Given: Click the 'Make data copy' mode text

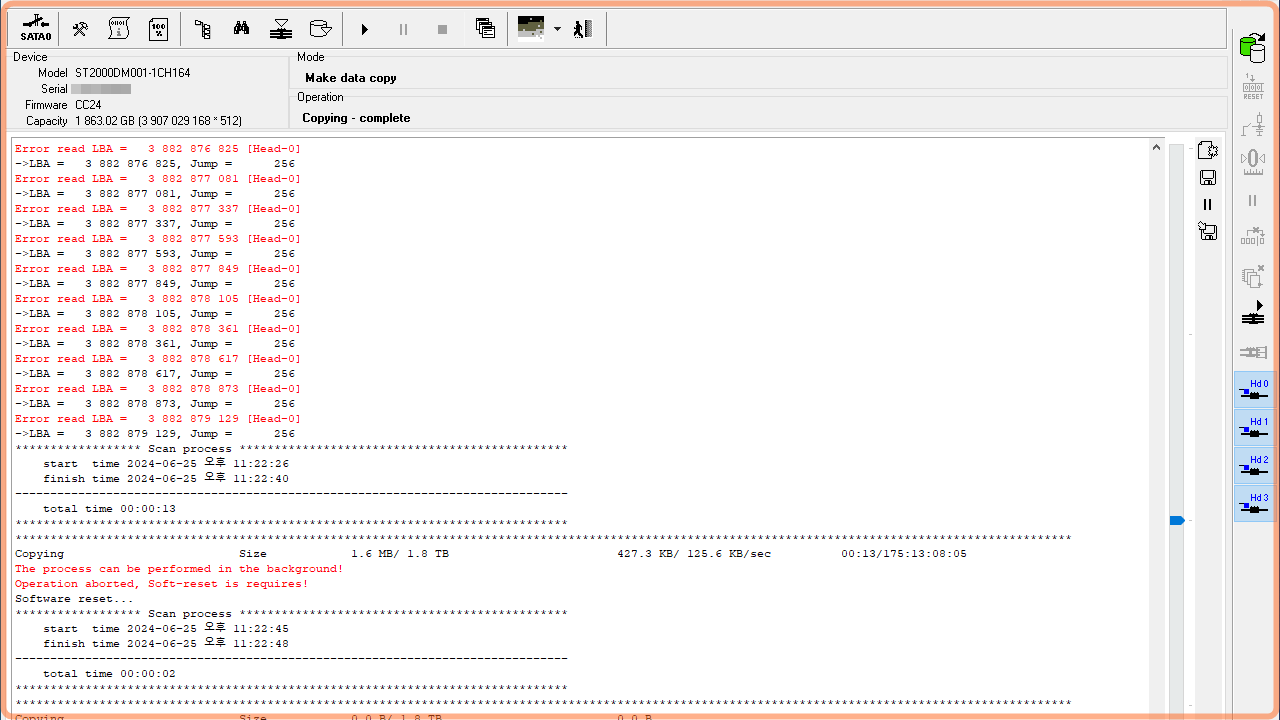Looking at the screenshot, I should point(351,78).
